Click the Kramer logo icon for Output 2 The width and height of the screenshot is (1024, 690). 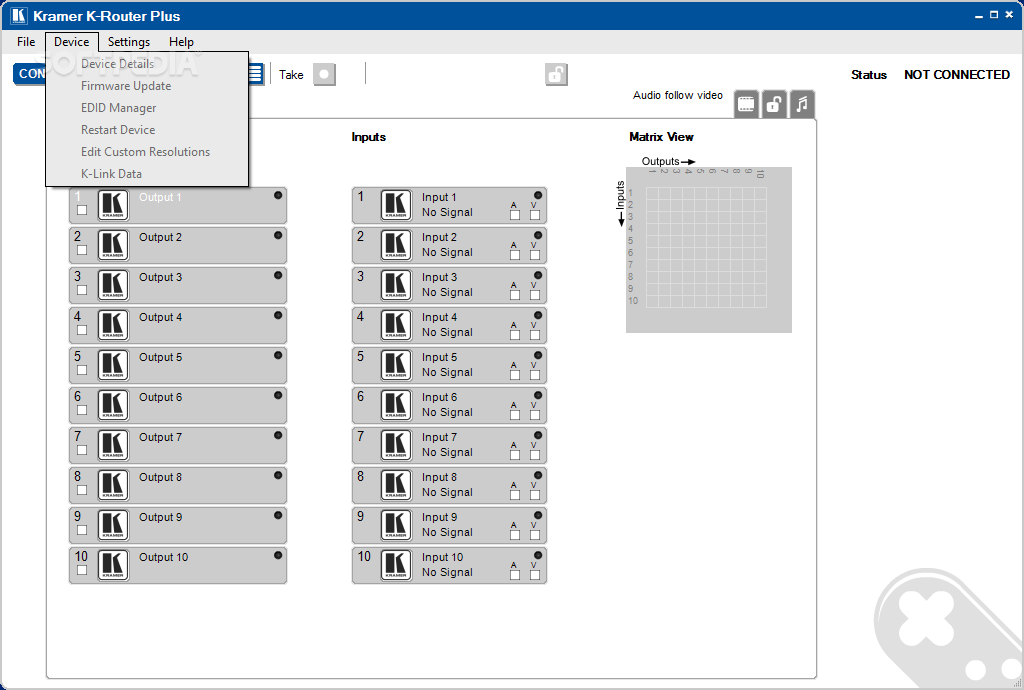(113, 245)
